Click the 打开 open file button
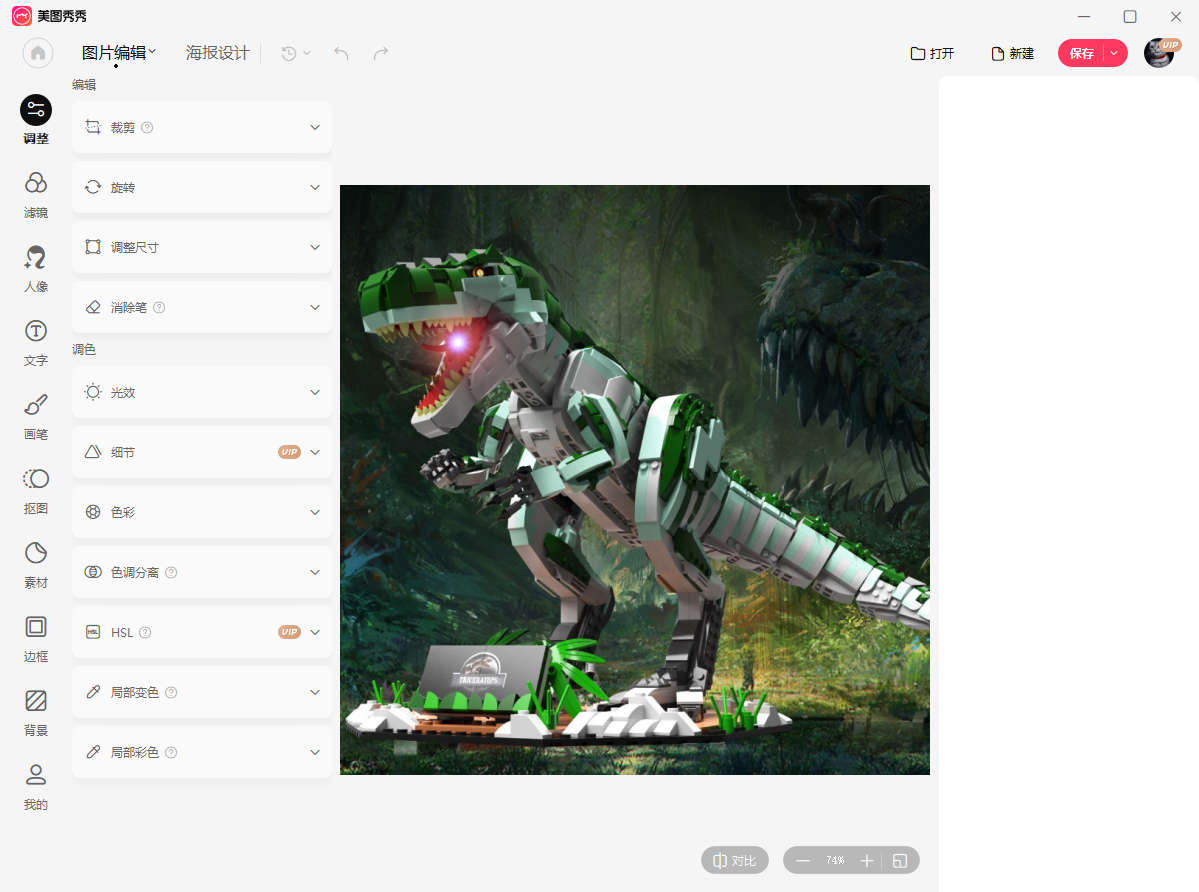This screenshot has height=892, width=1199. [932, 54]
